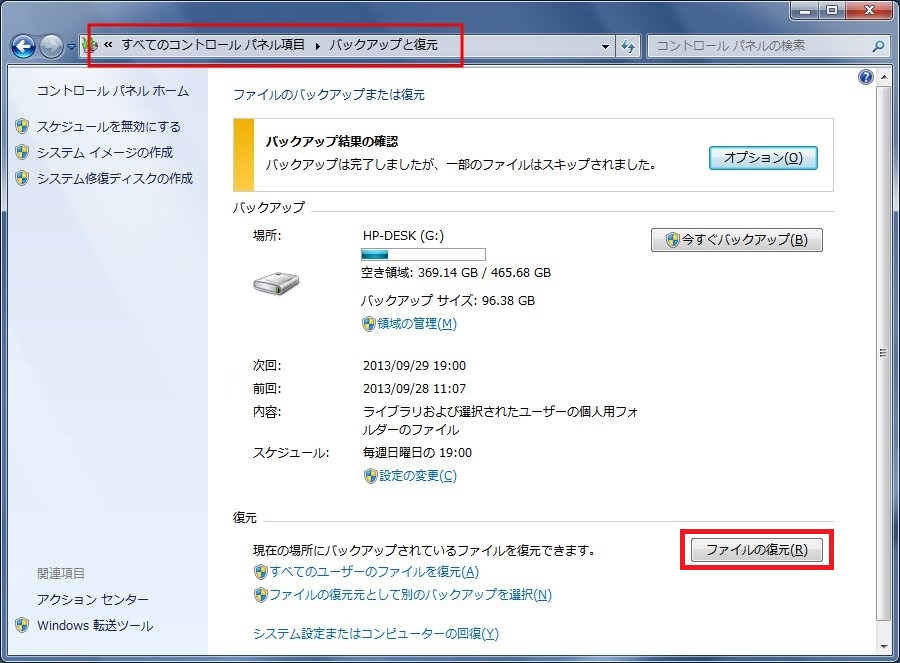Click the refresh icon beside address bar
Viewport: 900px width, 663px height.
pyautogui.click(x=629, y=46)
